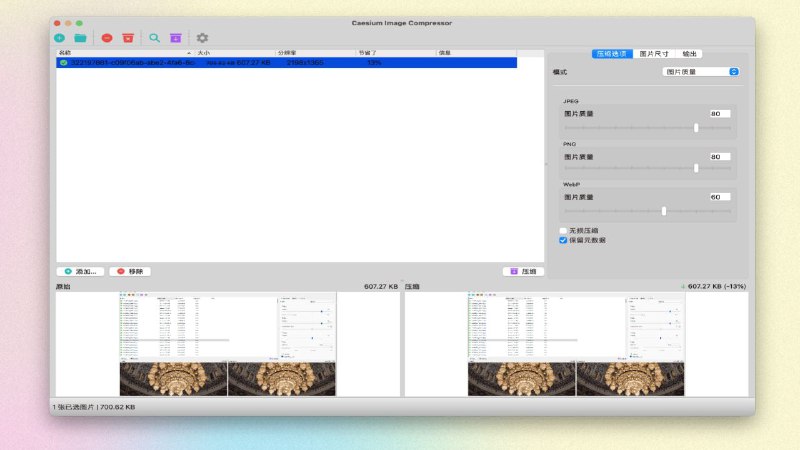
Task: Sort the list by the 名称 column header
Action: (x=125, y=53)
